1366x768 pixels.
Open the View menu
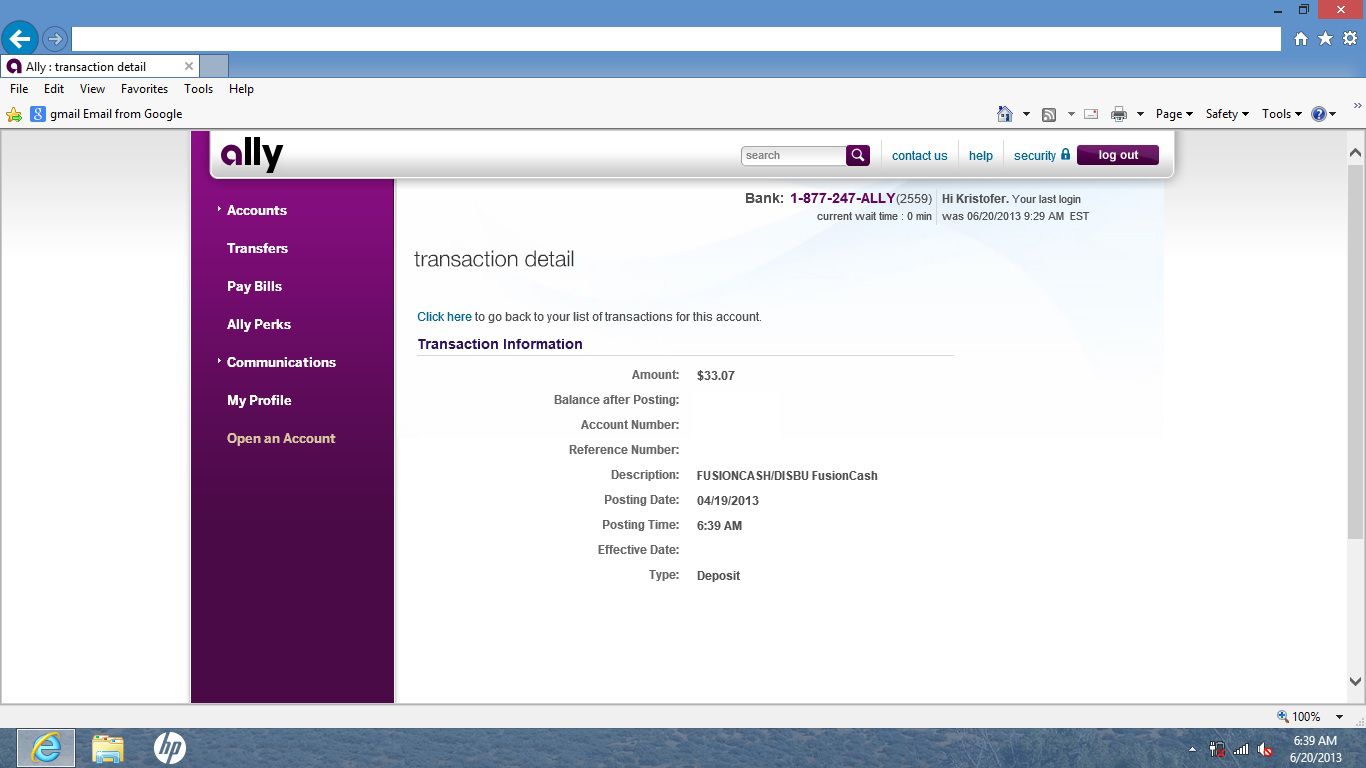(92, 89)
